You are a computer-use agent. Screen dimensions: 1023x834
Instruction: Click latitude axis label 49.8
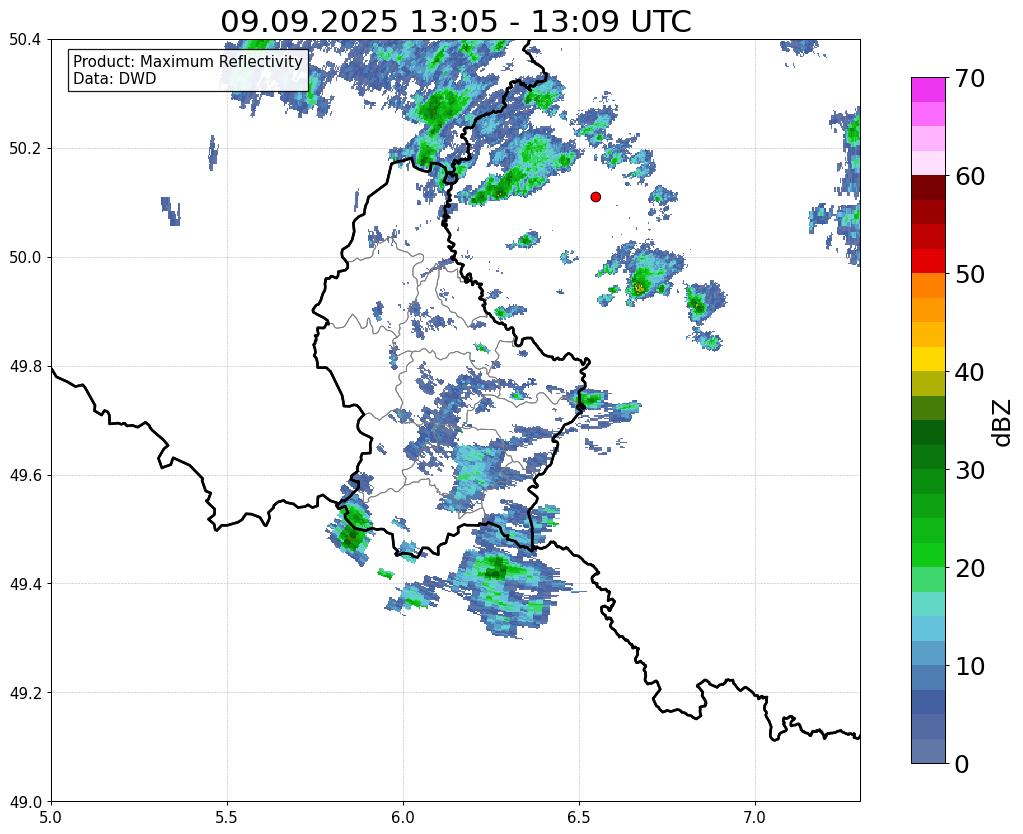[25, 367]
